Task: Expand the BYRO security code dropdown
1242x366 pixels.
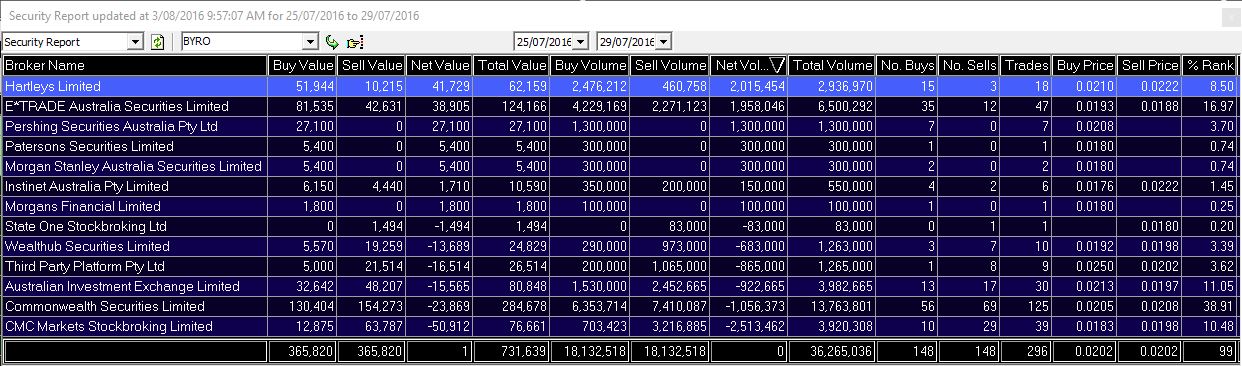Action: click(311, 42)
